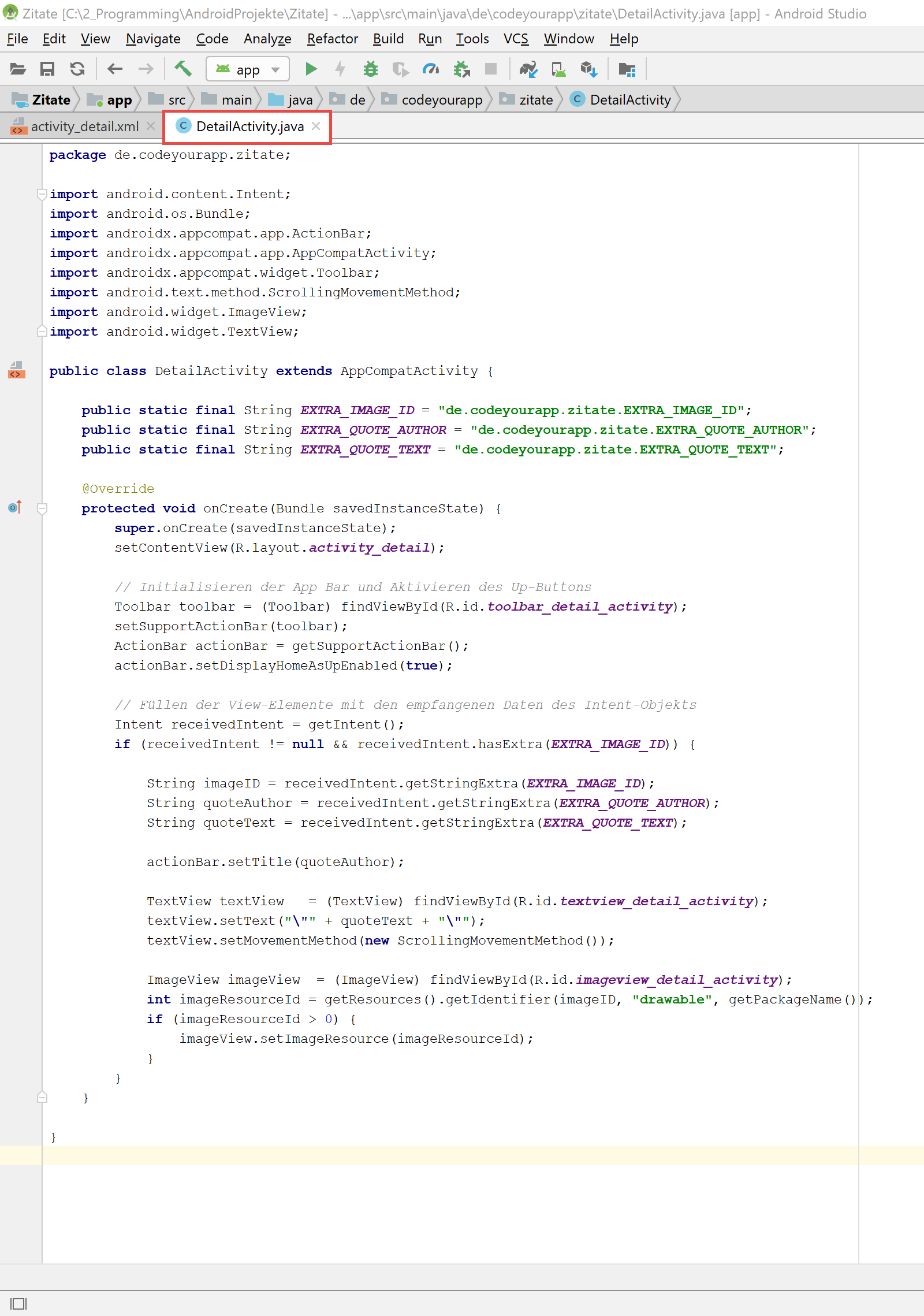Screen dimensions: 924x1316
Task: Open the SDK Manager icon
Action: click(588, 69)
